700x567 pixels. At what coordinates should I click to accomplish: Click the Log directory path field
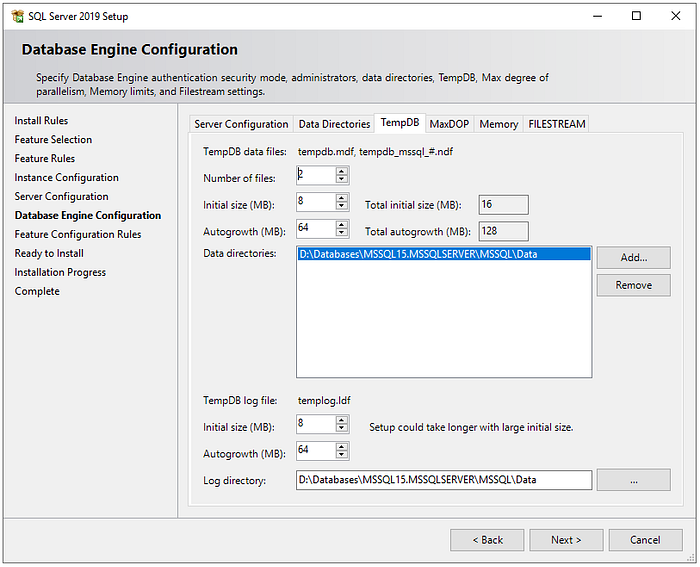tap(444, 480)
